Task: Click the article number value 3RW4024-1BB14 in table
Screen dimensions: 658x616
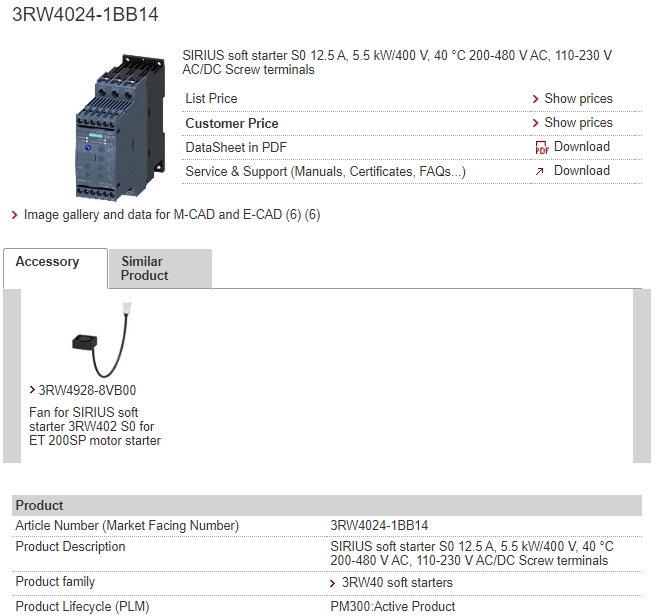Action: coord(379,525)
